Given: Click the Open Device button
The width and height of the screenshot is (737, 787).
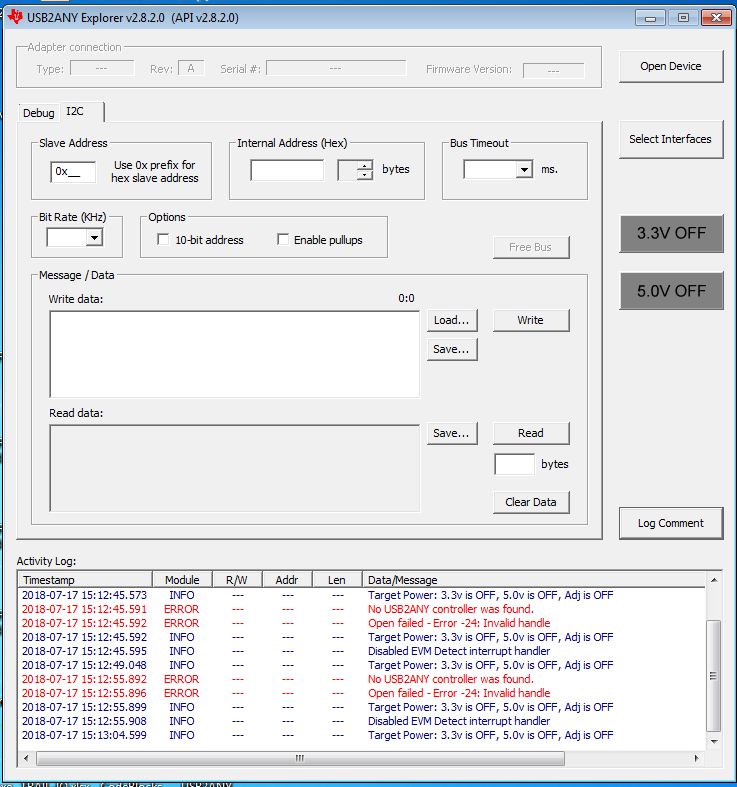Looking at the screenshot, I should 671,66.
